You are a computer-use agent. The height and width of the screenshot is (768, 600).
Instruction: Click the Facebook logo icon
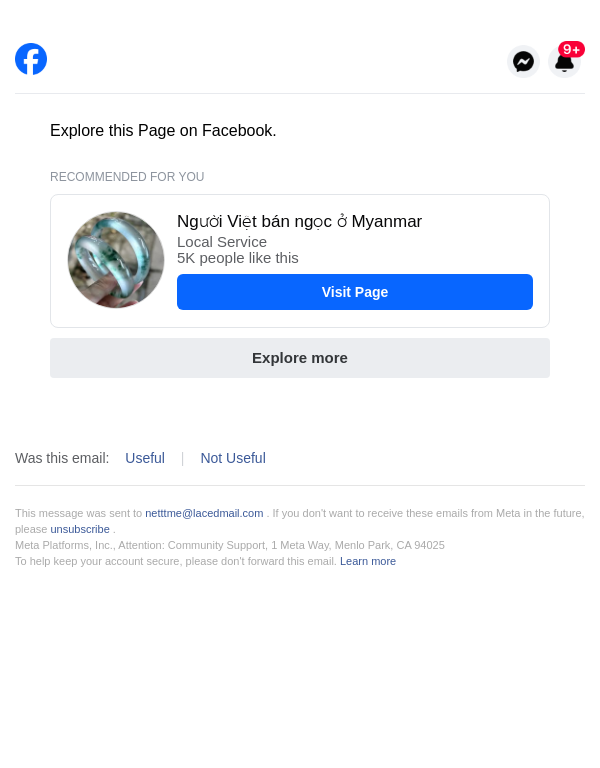point(31,59)
